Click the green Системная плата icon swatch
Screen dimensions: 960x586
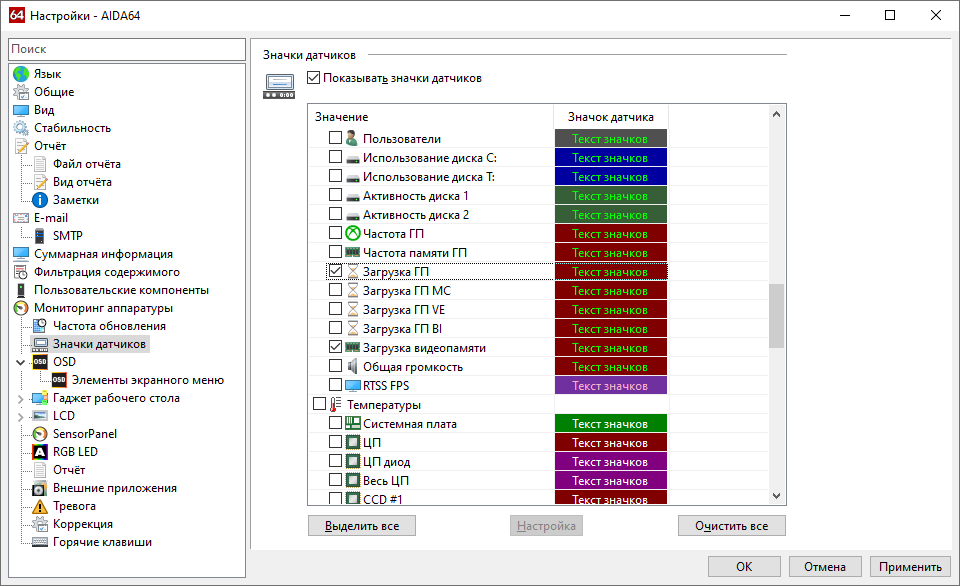click(610, 424)
